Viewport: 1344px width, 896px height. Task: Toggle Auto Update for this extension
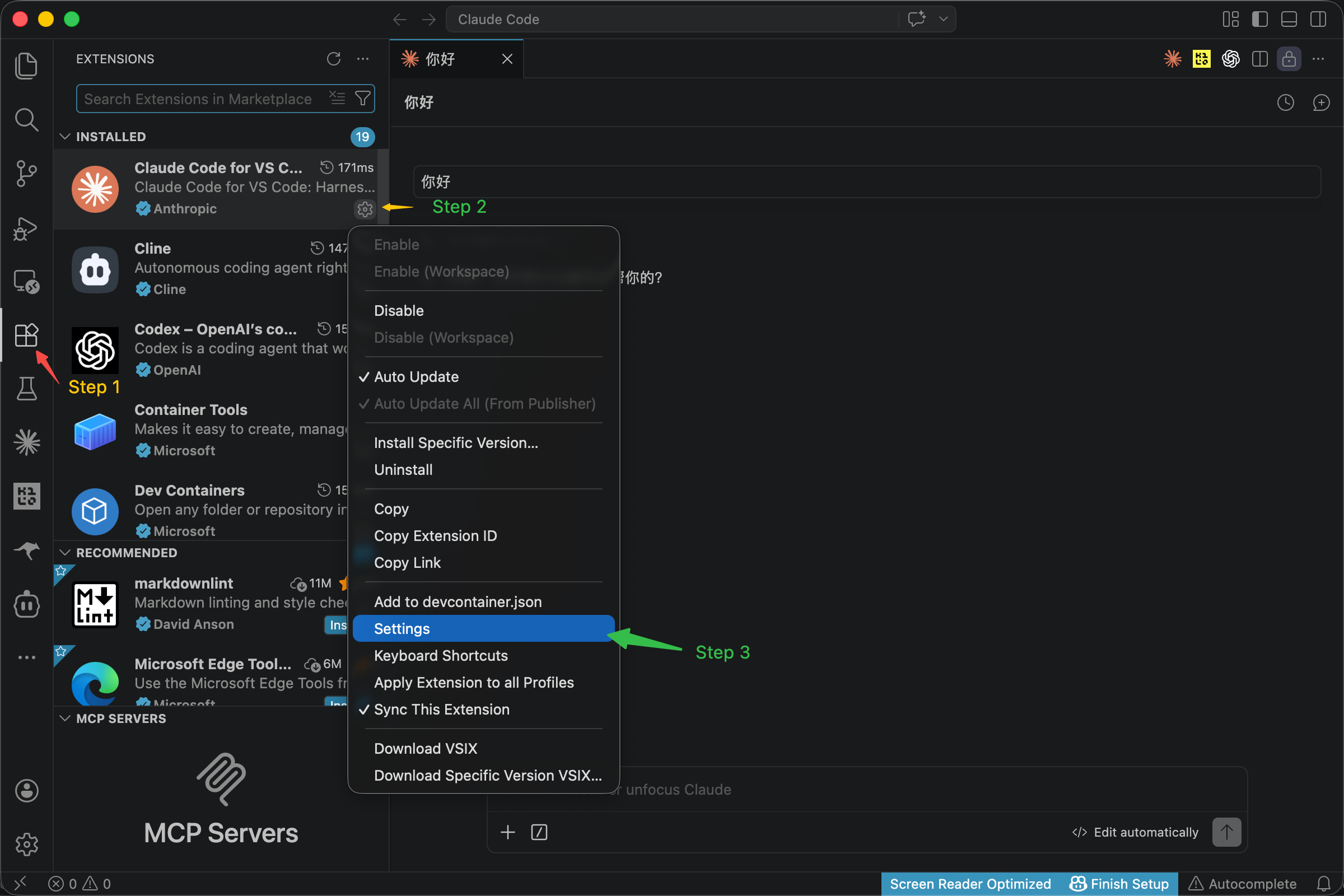point(483,376)
